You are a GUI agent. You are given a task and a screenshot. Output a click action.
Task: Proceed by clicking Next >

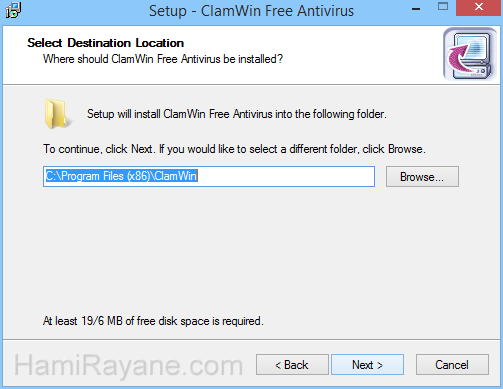367,365
